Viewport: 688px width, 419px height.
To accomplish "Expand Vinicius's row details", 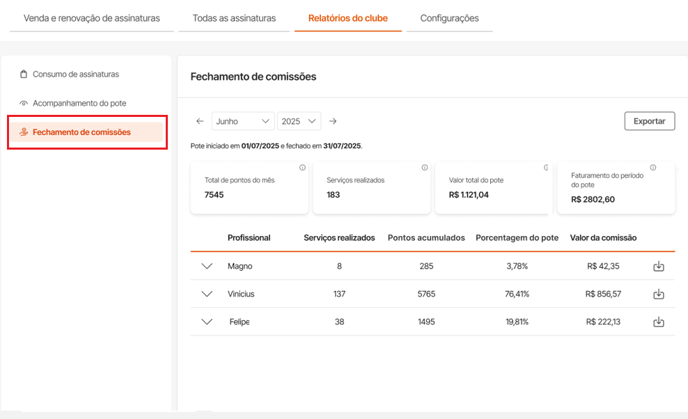I will tap(207, 294).
